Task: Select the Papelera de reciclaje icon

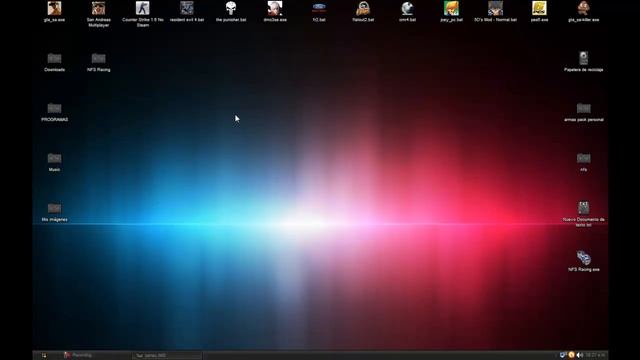Action: click(x=583, y=58)
